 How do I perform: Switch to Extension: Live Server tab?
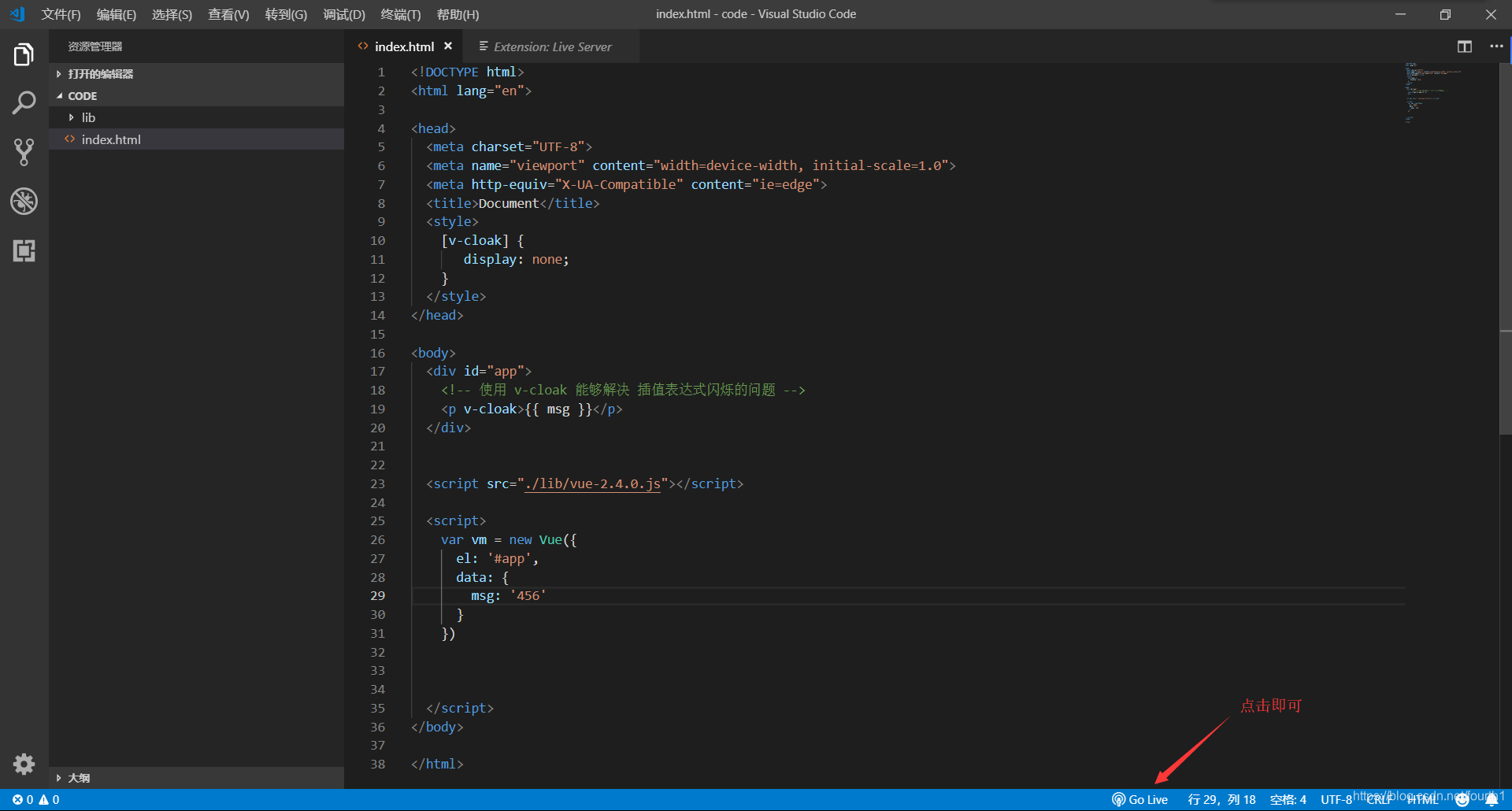[x=552, y=46]
